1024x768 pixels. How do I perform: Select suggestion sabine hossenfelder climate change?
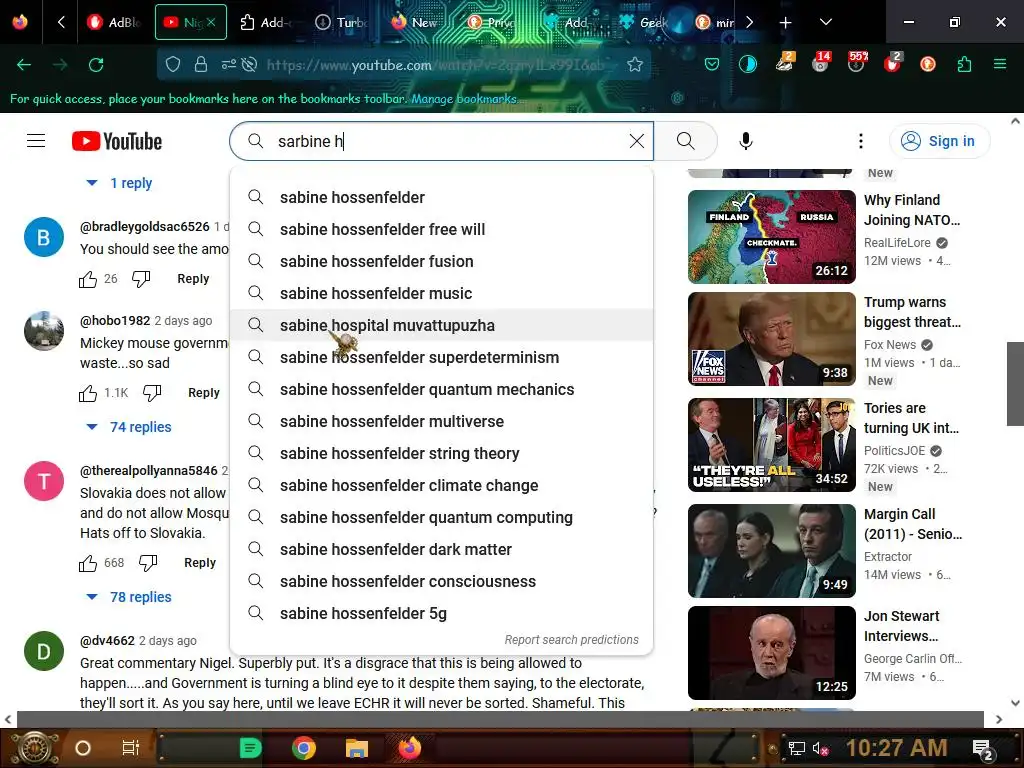[x=441, y=485]
